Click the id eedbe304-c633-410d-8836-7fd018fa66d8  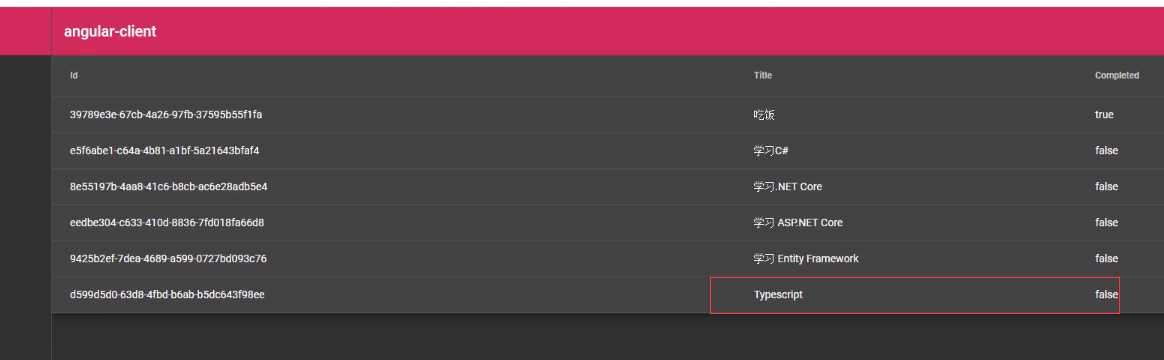167,223
